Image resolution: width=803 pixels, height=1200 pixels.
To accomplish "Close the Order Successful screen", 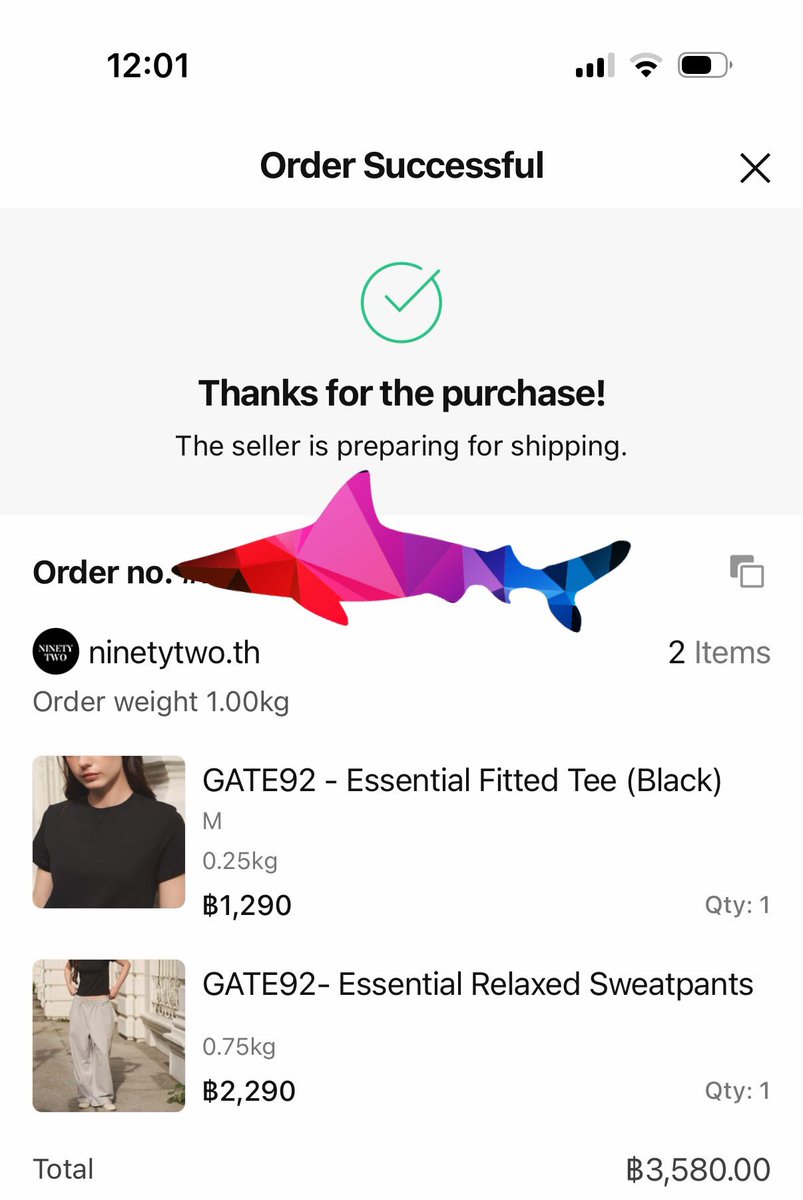I will pyautogui.click(x=755, y=168).
